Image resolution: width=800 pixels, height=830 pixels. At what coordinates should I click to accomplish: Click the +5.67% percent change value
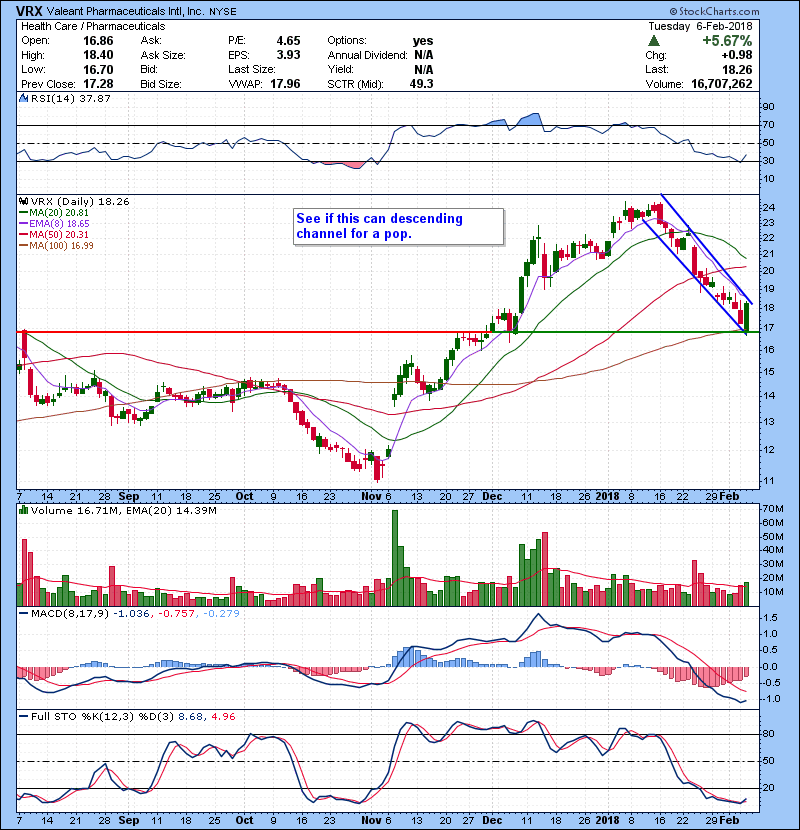tap(727, 41)
